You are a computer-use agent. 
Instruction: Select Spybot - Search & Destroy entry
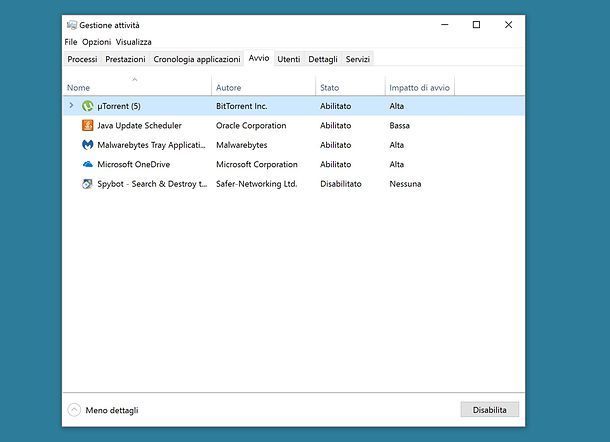point(152,184)
